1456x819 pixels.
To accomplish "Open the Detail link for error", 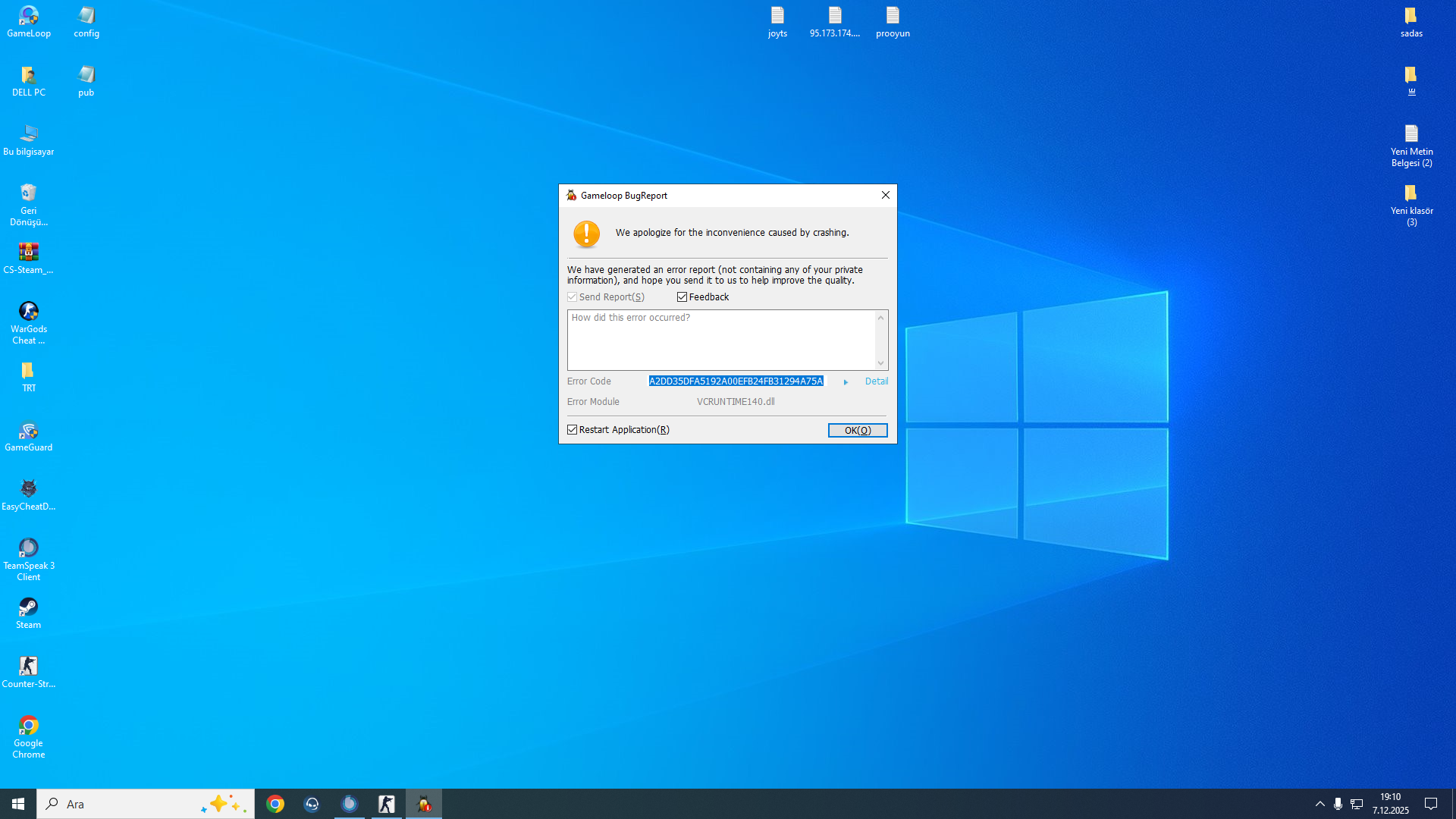I will [877, 381].
